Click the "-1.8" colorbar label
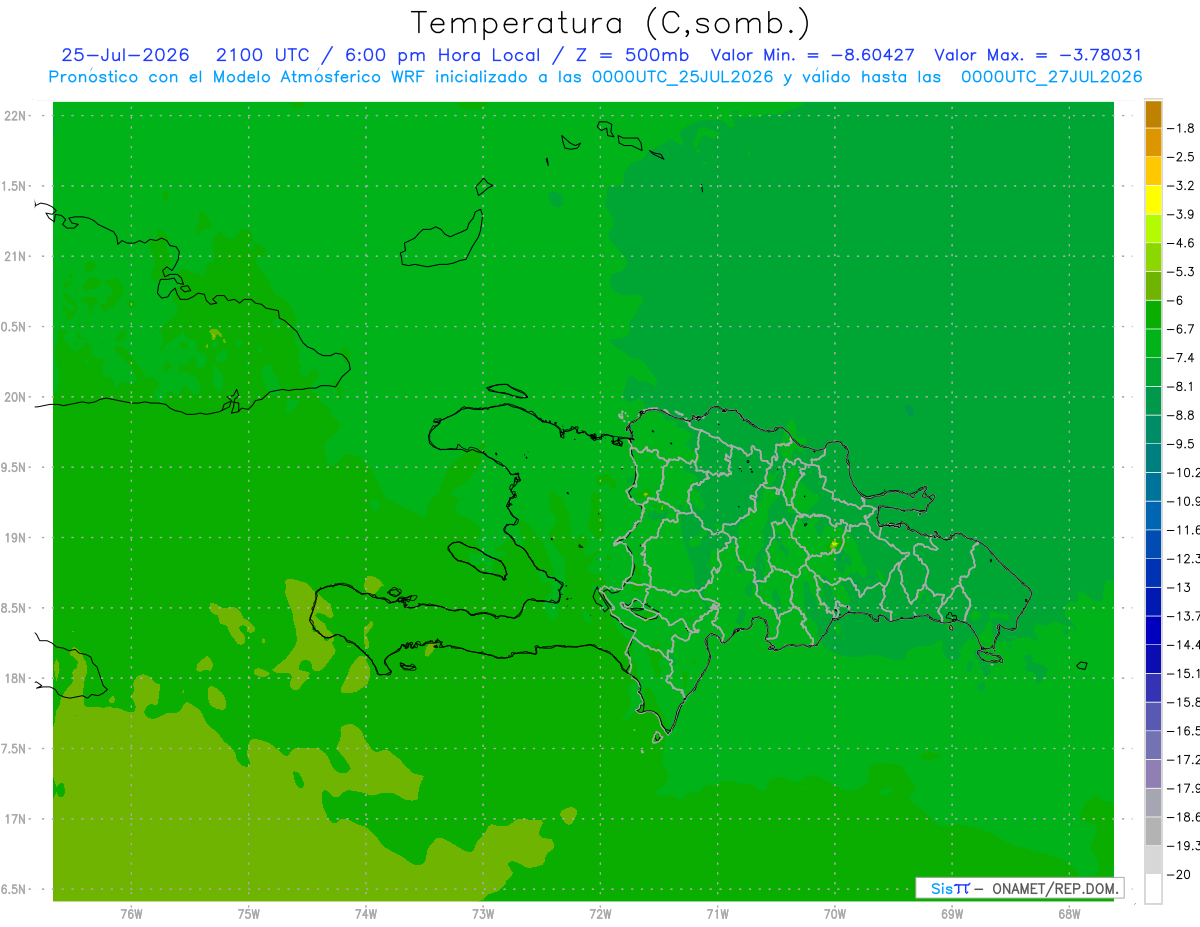 coord(1183,128)
